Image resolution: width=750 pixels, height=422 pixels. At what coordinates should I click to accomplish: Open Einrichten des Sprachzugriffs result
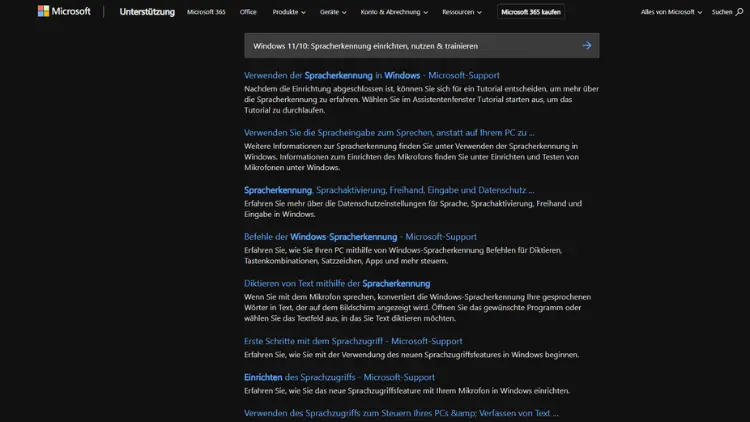tap(339, 377)
